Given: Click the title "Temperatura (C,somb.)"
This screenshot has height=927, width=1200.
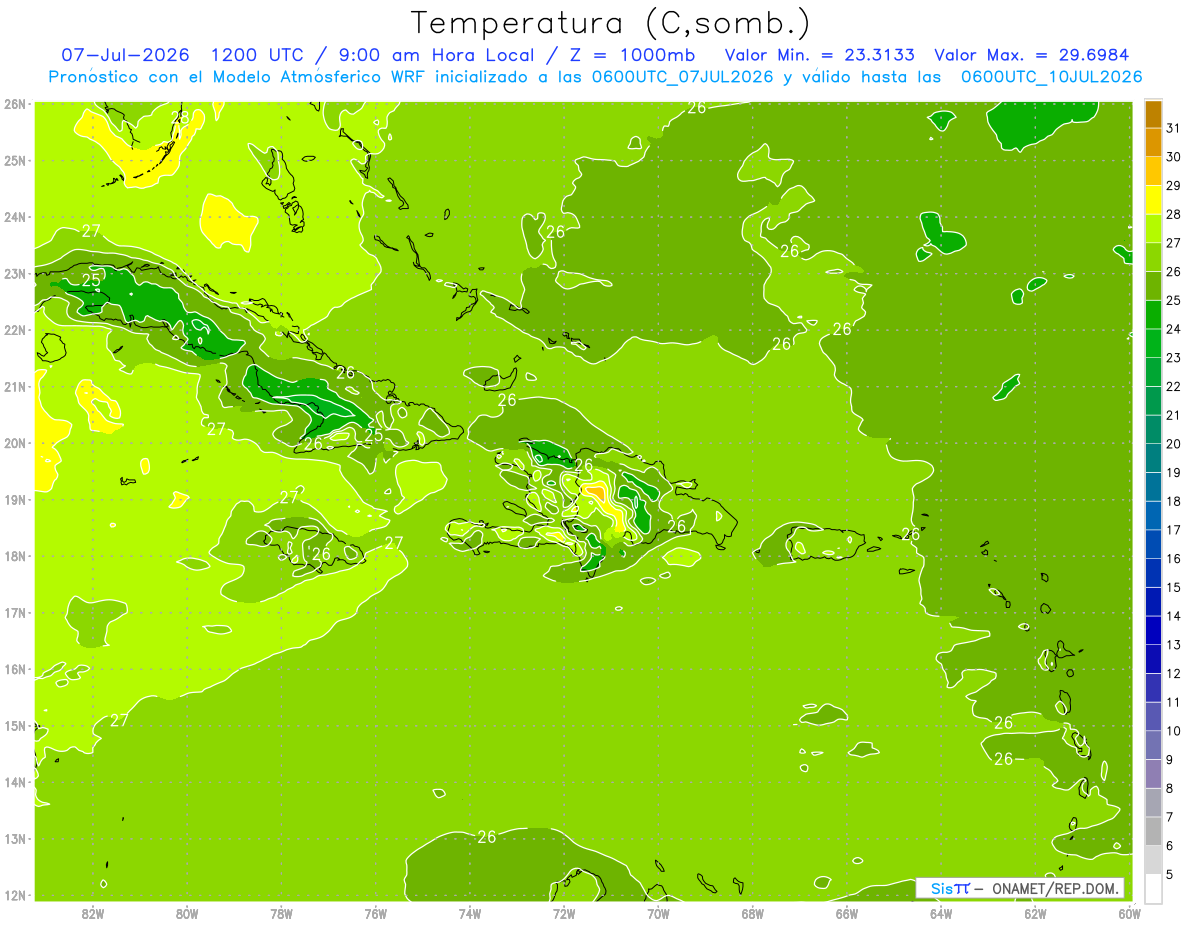Looking at the screenshot, I should pyautogui.click(x=610, y=23).
